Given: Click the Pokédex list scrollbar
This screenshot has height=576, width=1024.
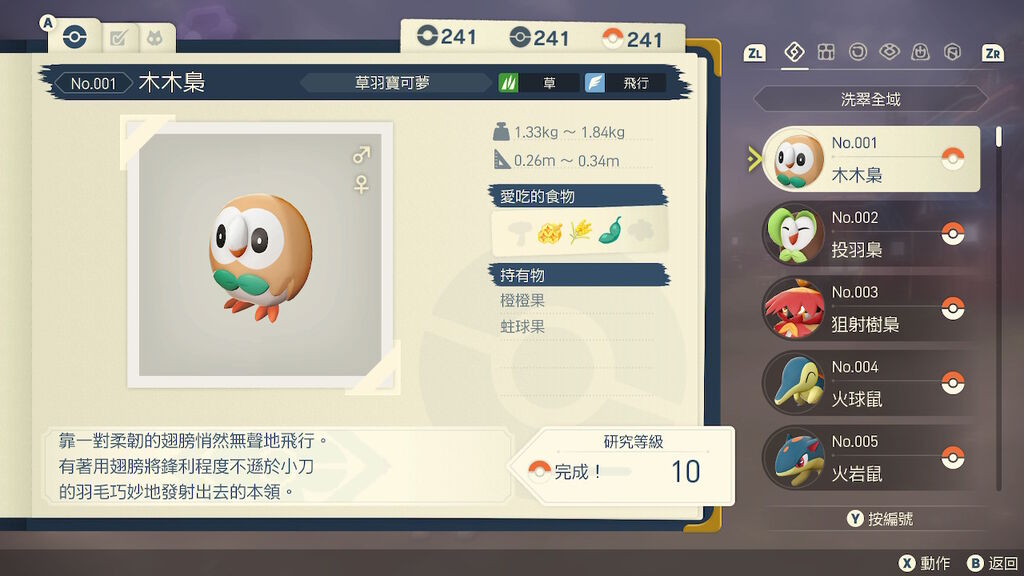Looking at the screenshot, I should tap(999, 308).
